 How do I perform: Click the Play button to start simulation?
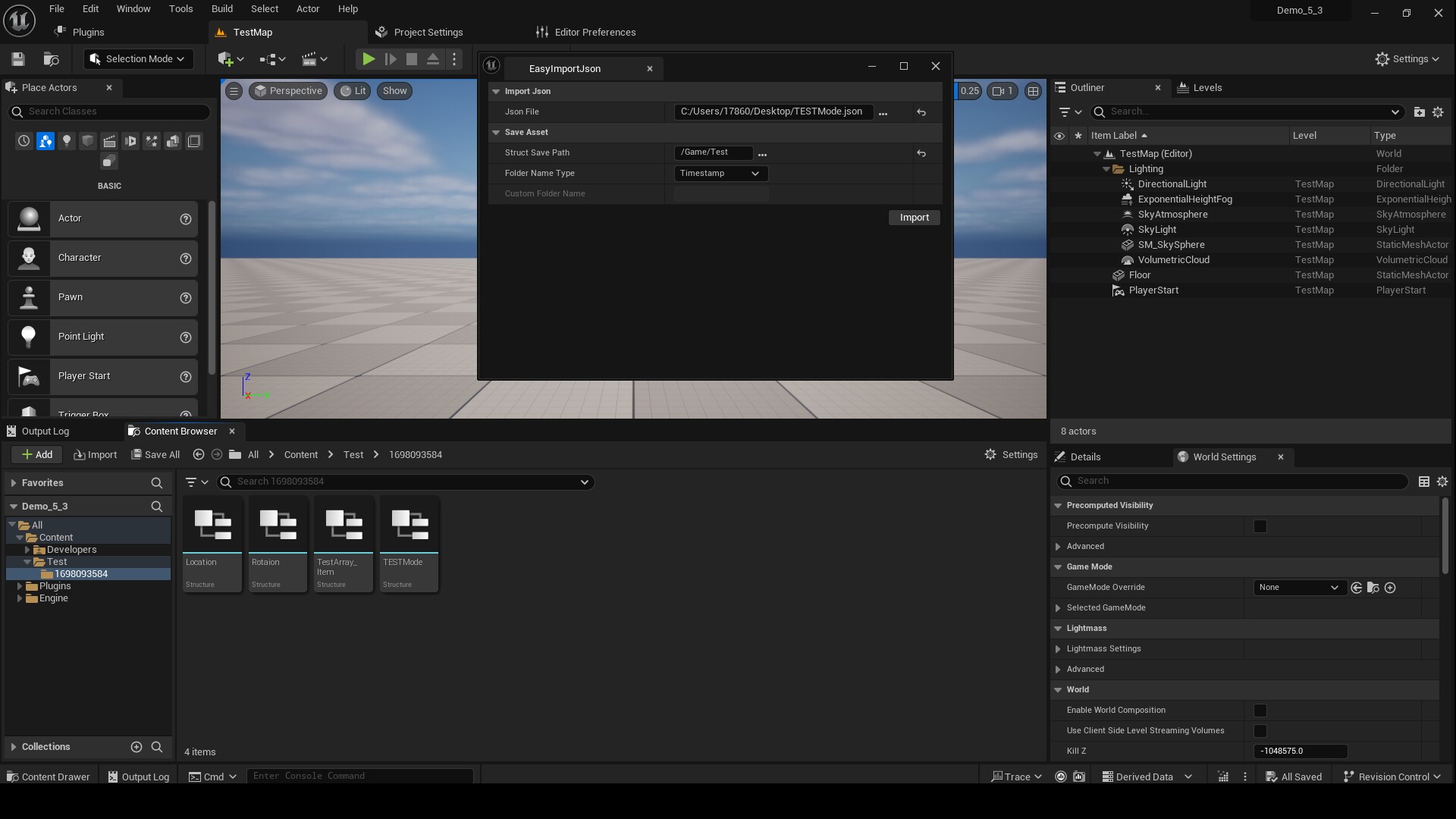click(369, 59)
